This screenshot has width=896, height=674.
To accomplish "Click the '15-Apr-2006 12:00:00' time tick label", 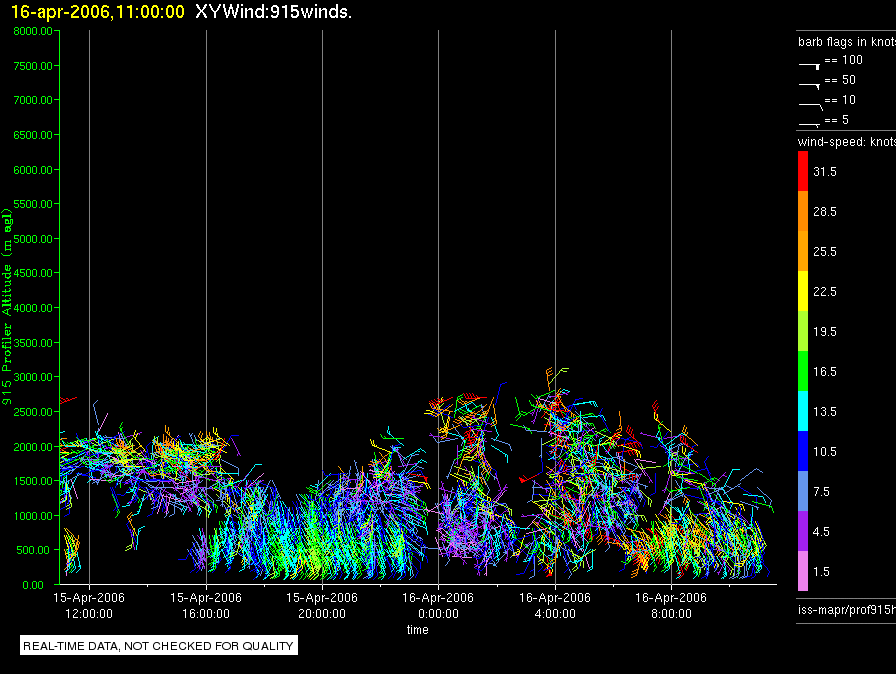I will coord(89,605).
